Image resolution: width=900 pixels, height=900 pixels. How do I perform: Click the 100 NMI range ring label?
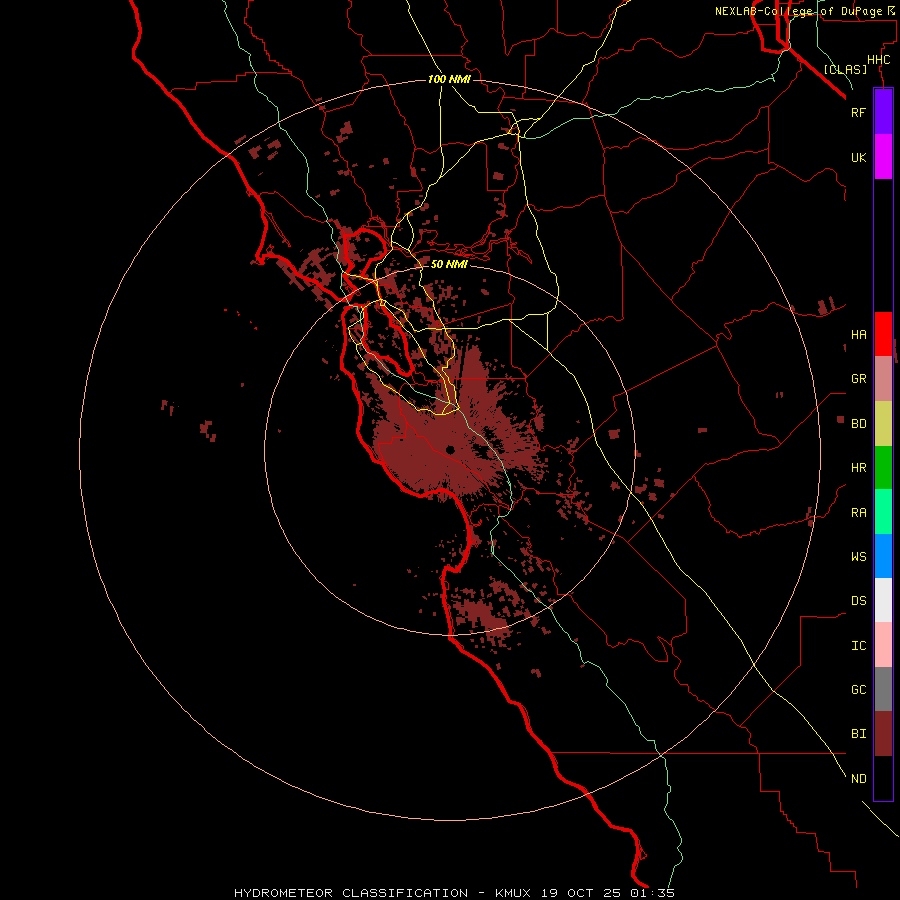coord(449,79)
